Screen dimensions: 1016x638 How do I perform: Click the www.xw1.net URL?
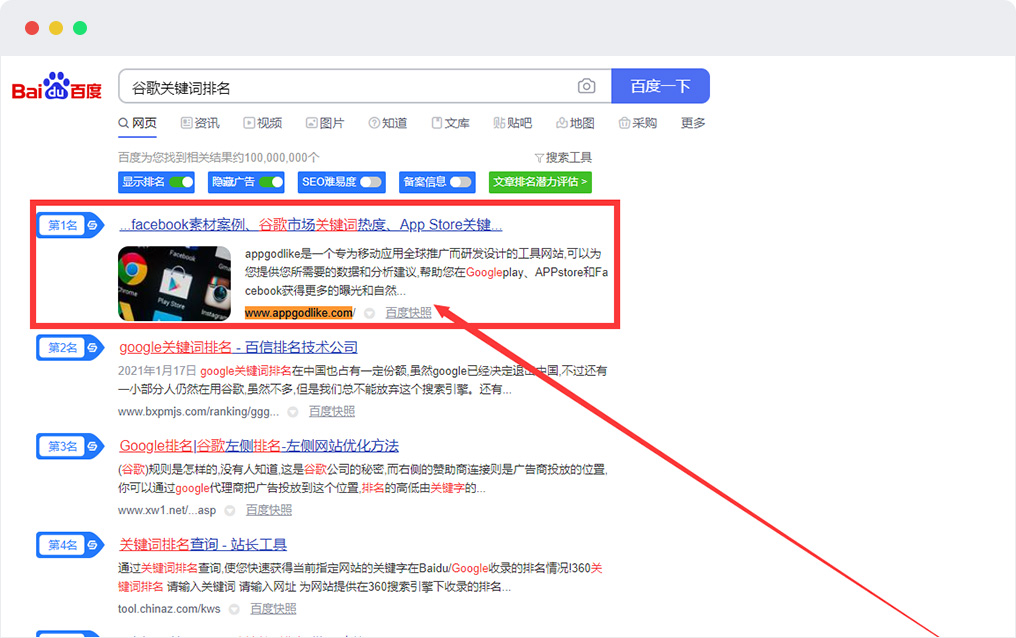[x=167, y=510]
